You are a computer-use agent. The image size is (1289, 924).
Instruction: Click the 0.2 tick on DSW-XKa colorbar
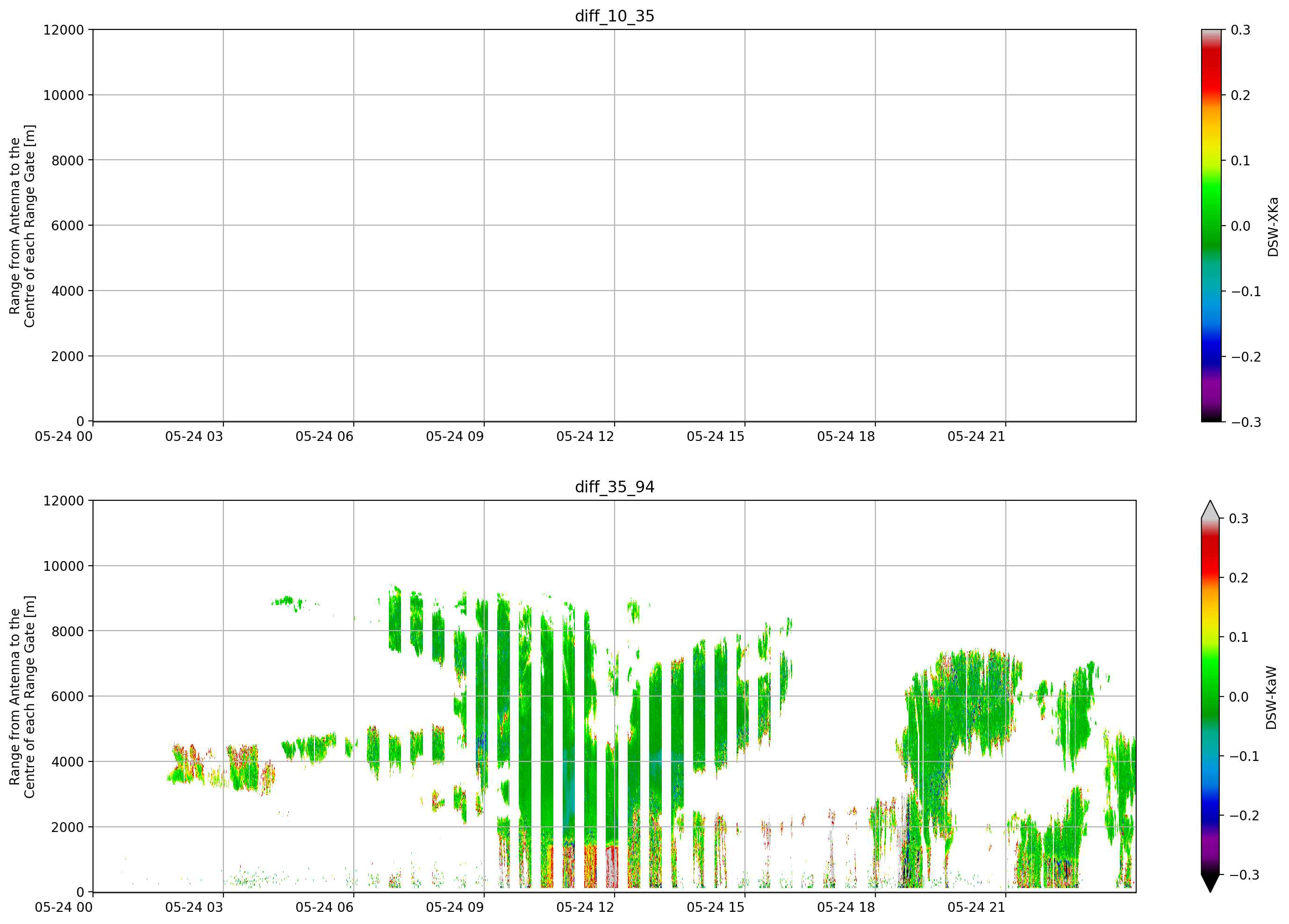(x=1241, y=95)
